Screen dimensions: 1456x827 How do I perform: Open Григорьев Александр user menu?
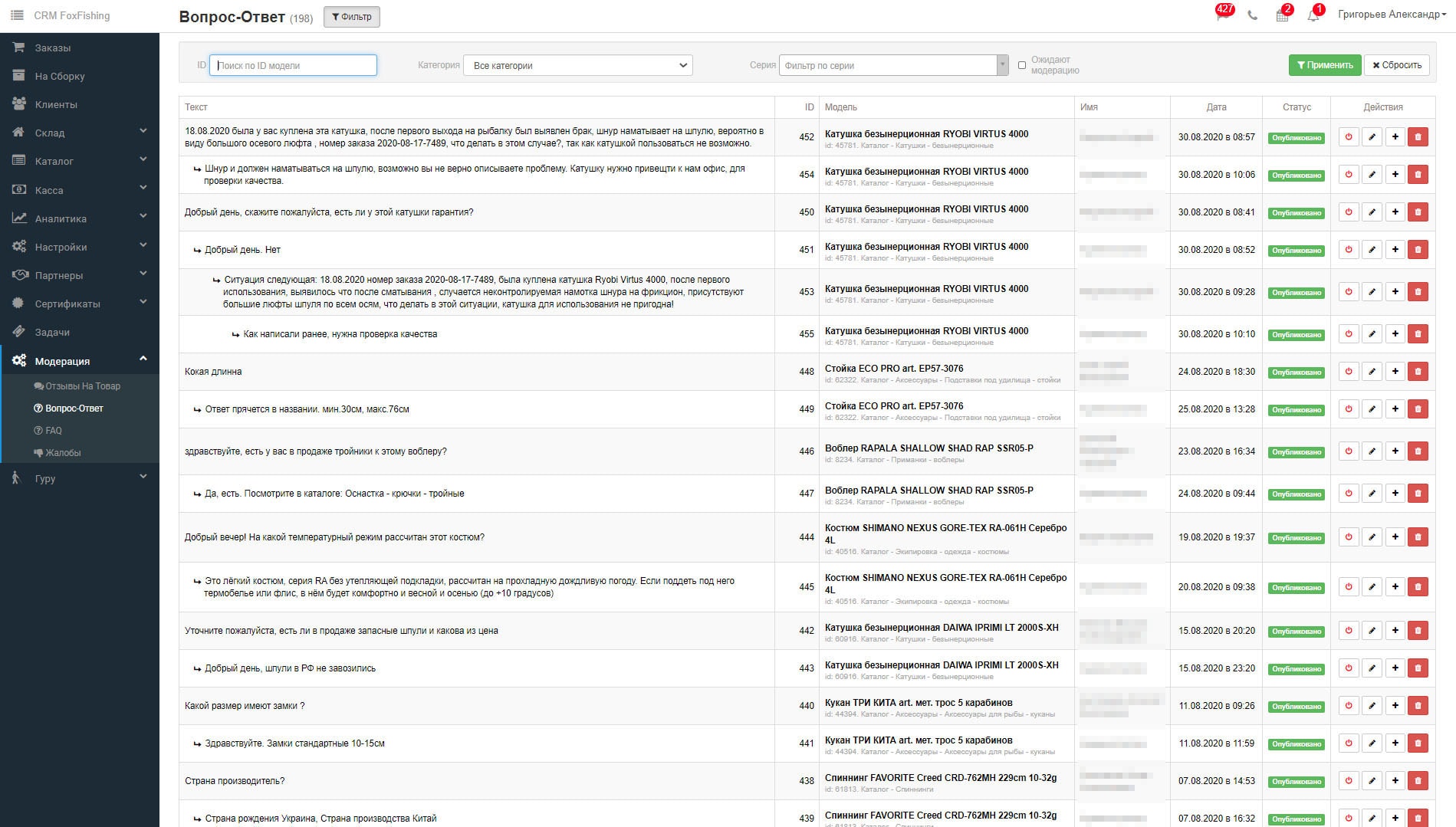[1392, 15]
